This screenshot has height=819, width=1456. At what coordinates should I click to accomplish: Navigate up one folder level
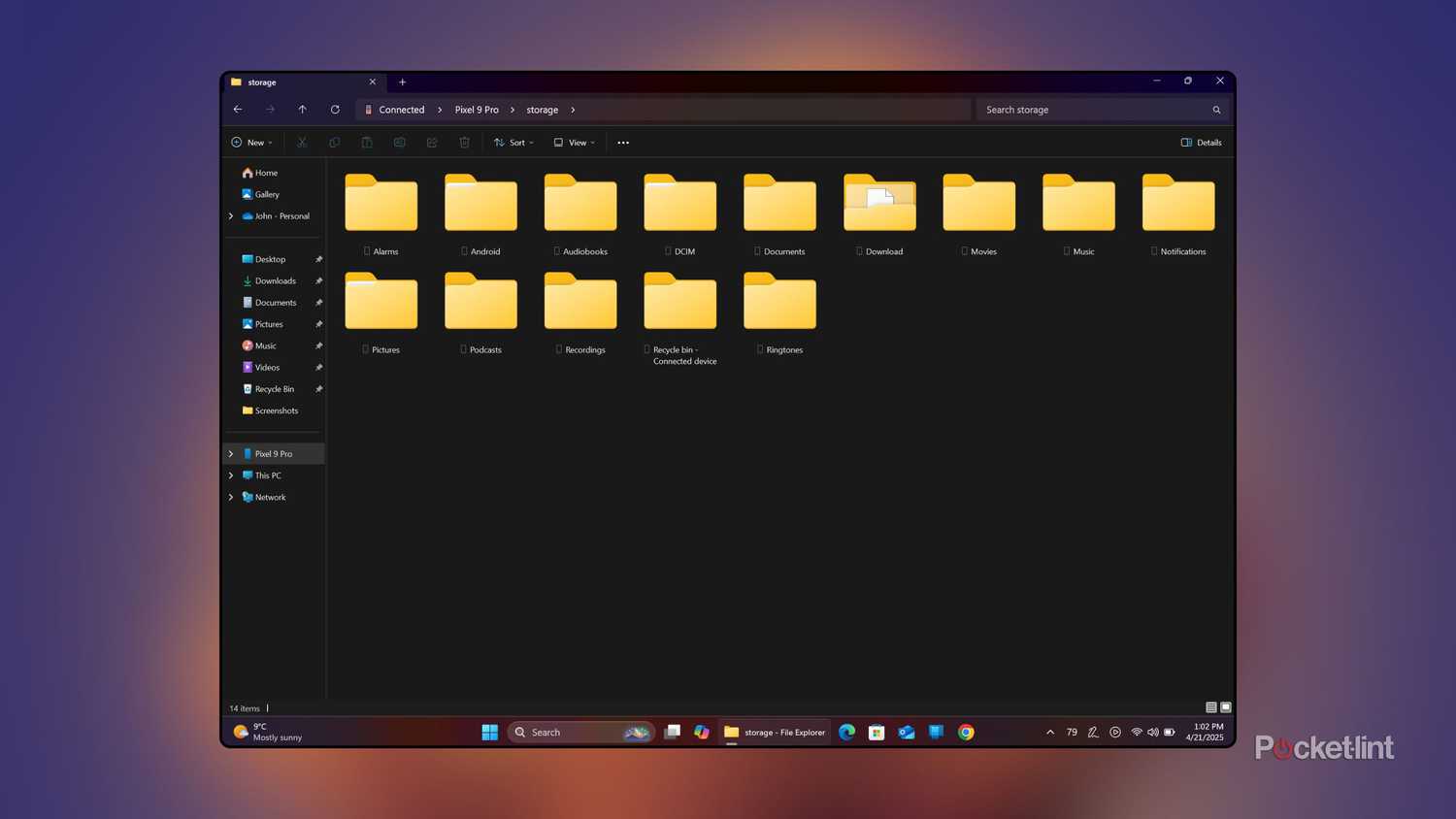pos(302,110)
